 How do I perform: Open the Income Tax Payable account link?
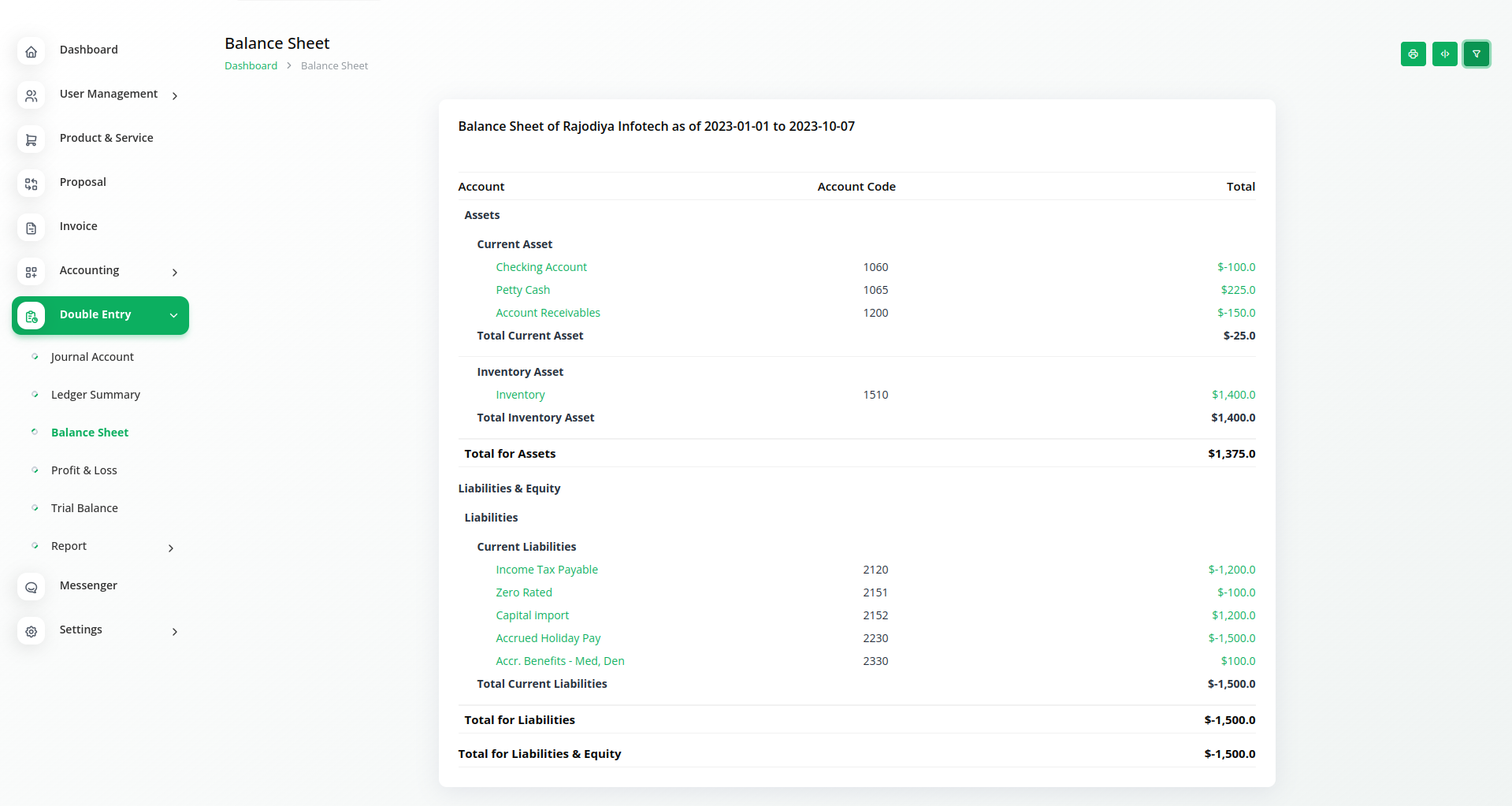[547, 570]
